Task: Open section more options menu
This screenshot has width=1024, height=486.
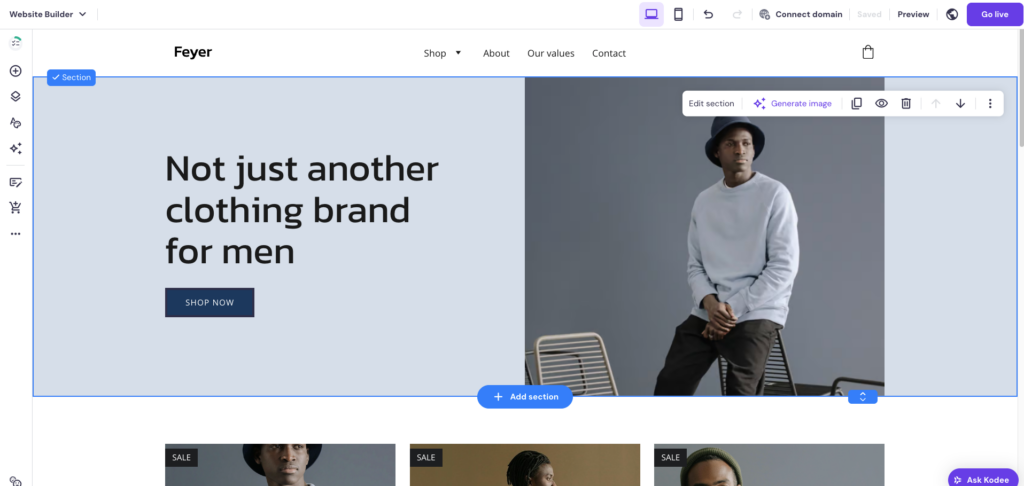Action: (x=990, y=103)
